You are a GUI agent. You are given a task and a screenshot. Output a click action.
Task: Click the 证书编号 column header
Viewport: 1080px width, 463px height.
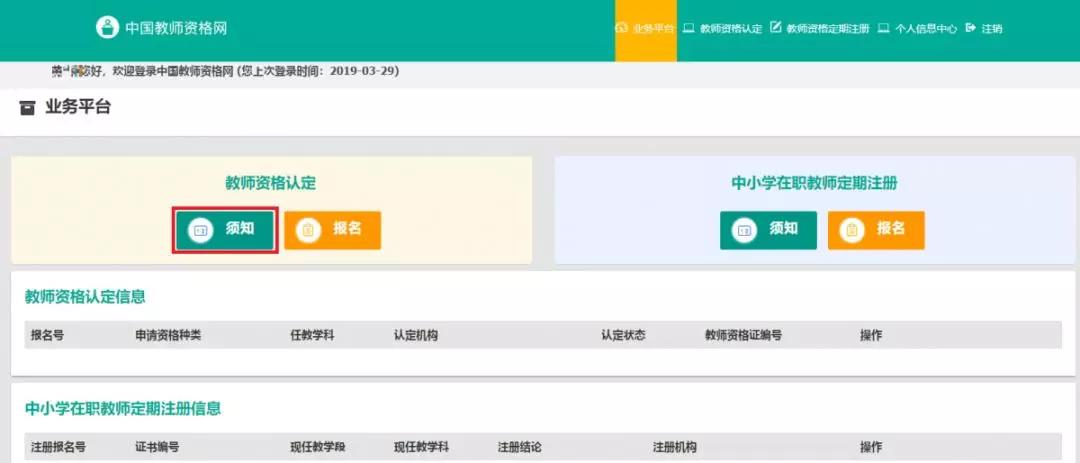point(157,447)
